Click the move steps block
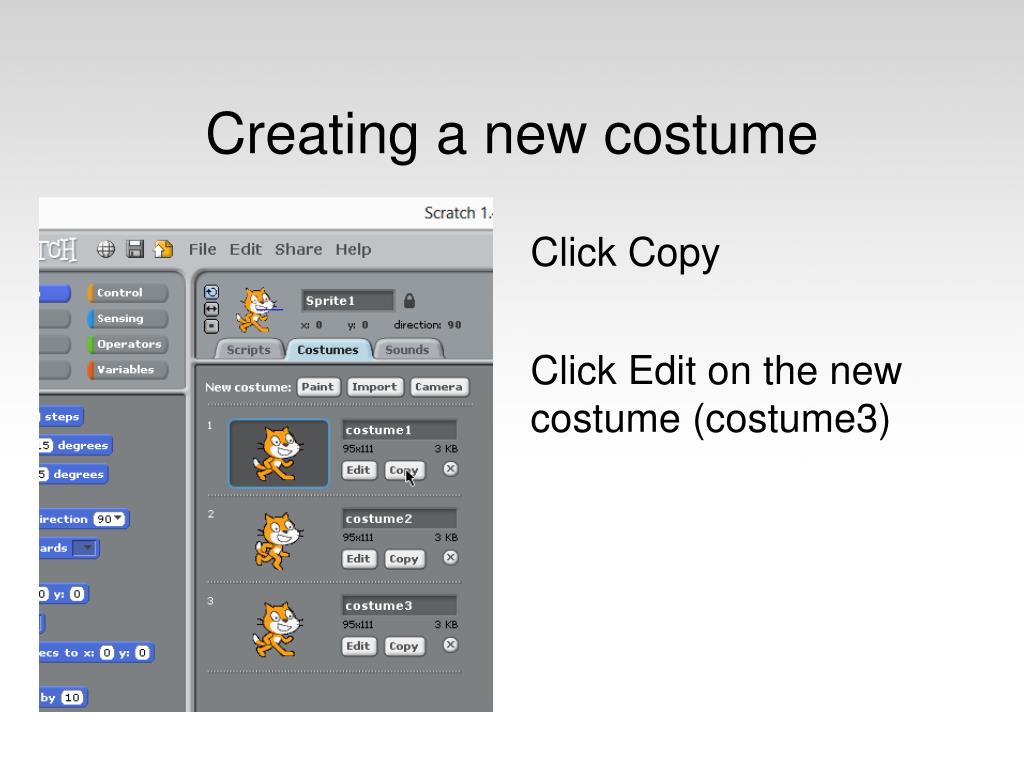 61,417
